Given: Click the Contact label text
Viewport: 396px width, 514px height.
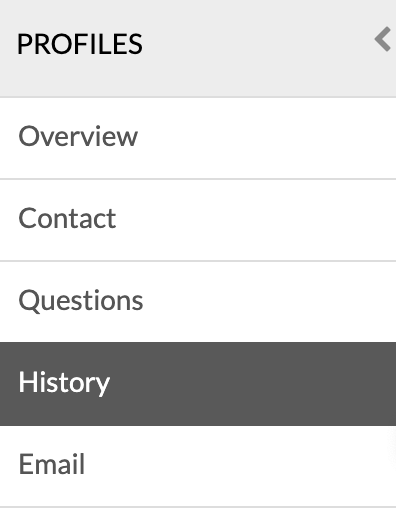Looking at the screenshot, I should (67, 218).
